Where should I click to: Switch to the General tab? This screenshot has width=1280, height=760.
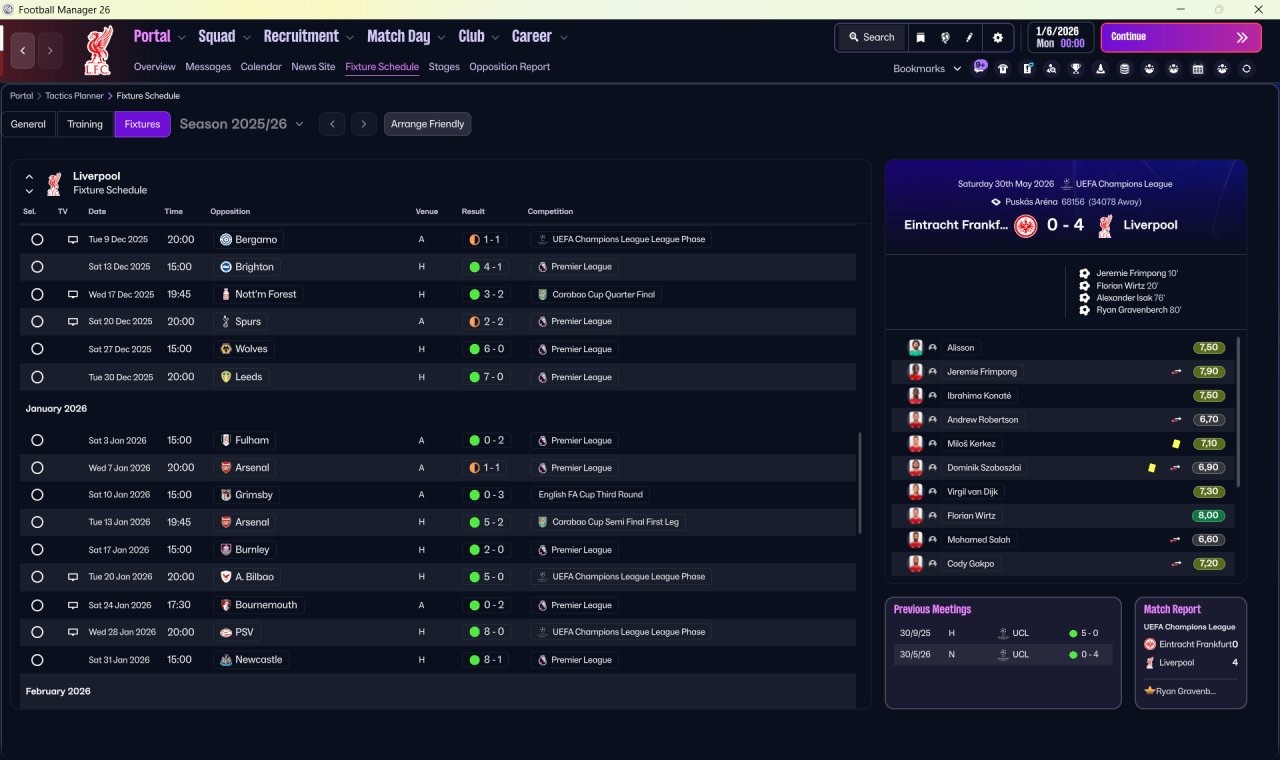28,124
